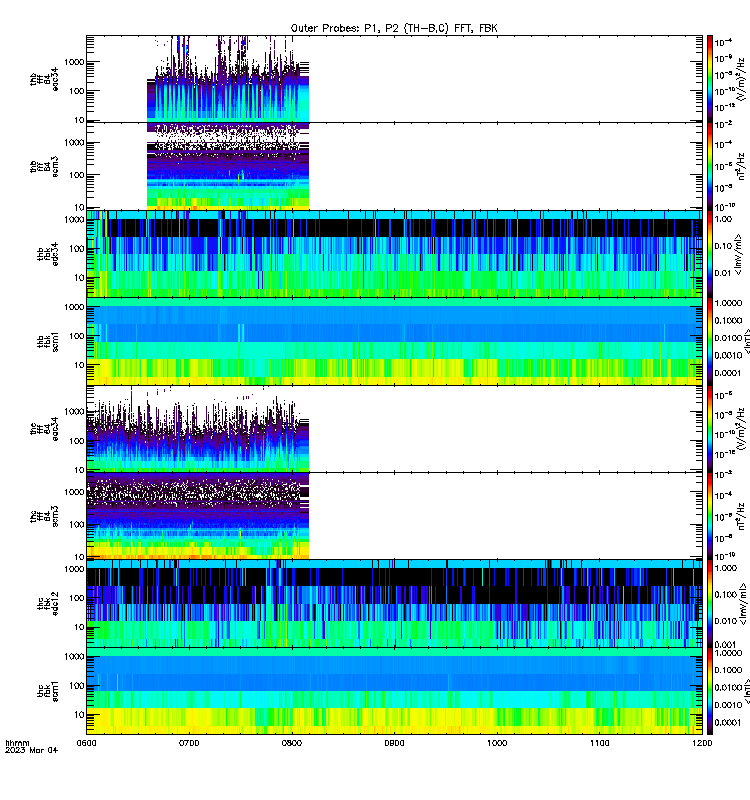Click the '100' y-tick of thb scm3 panel
The width and height of the screenshot is (750, 800).
[77, 175]
